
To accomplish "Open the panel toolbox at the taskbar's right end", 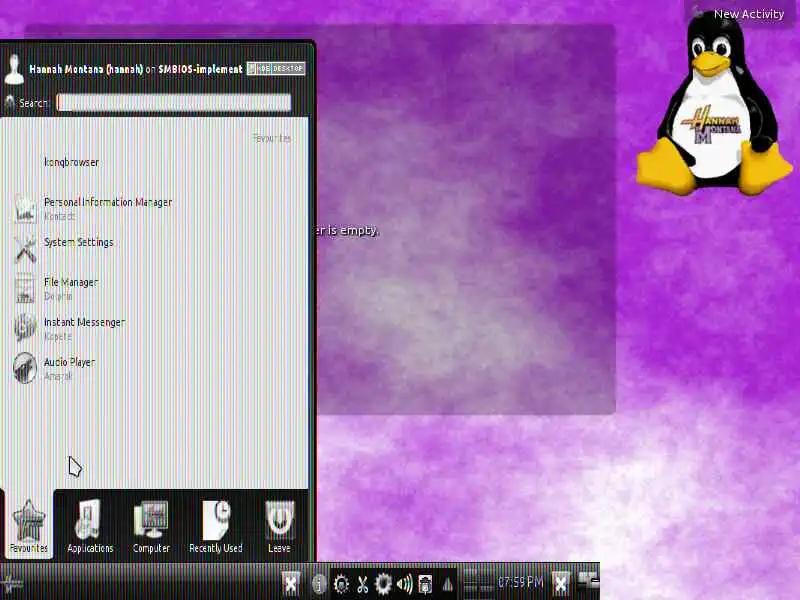I will pyautogui.click(x=588, y=582).
